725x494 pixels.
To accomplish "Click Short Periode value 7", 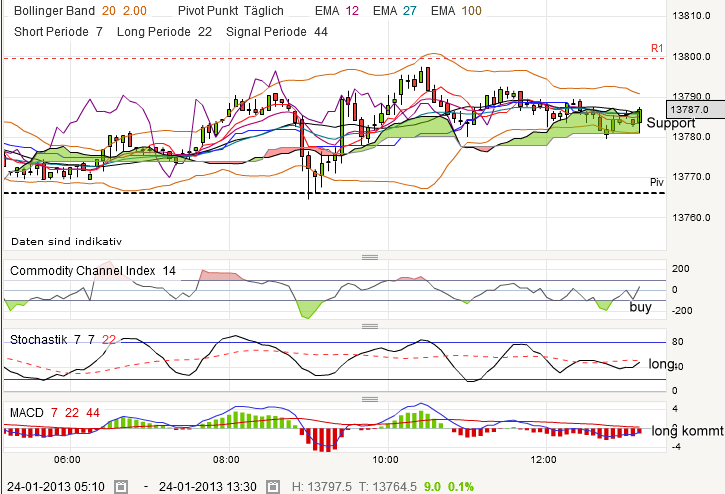I will (x=99, y=32).
